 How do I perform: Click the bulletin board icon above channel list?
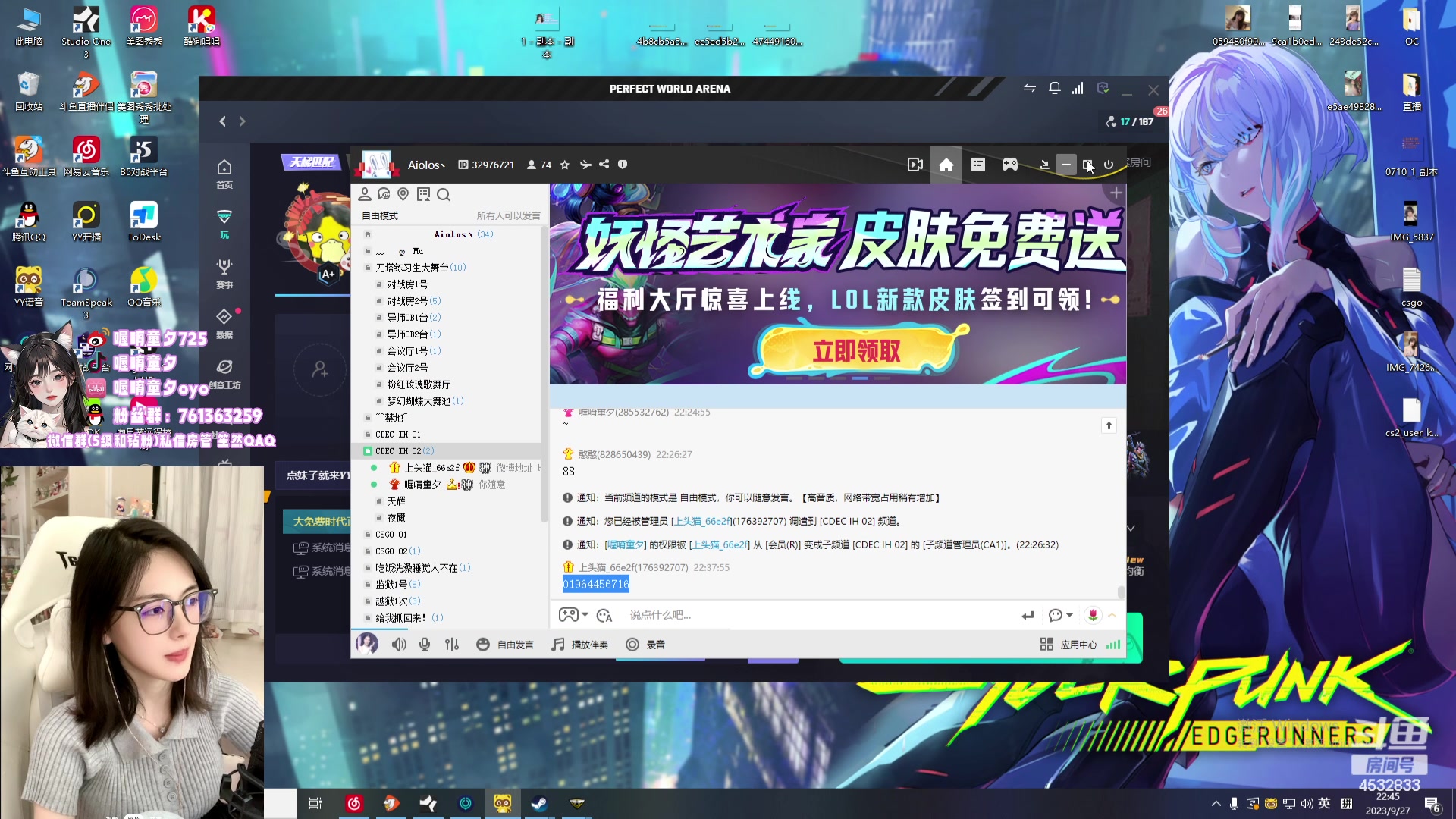pyautogui.click(x=423, y=194)
